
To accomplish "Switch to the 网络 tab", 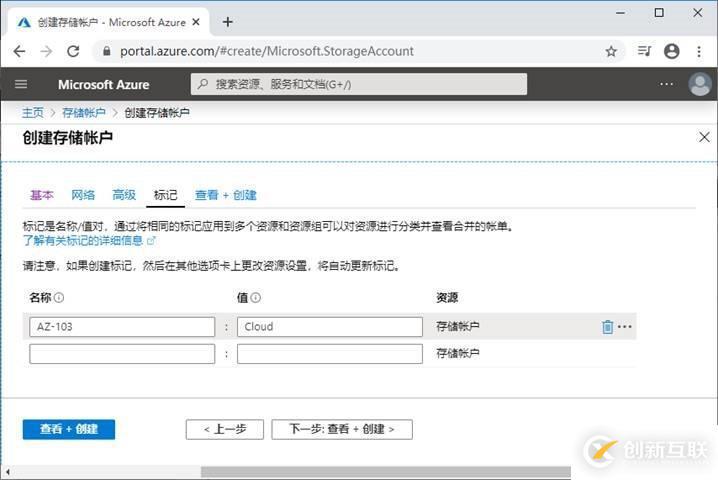I will pos(83,195).
